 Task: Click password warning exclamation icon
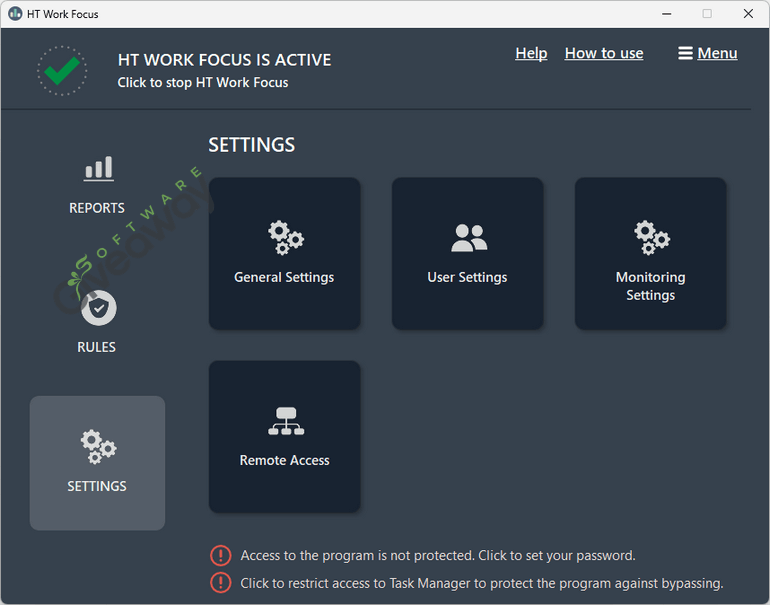point(220,555)
